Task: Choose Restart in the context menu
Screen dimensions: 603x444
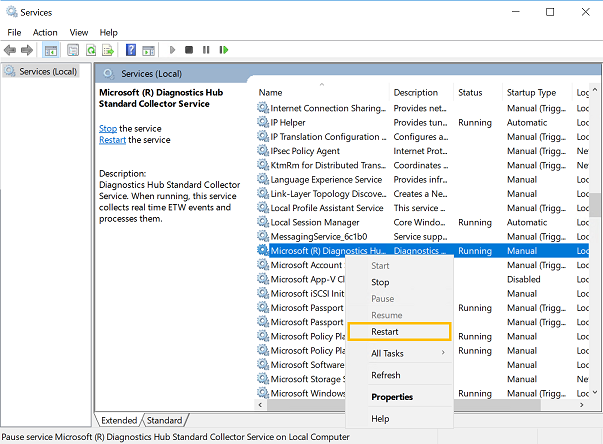Action: click(385, 331)
